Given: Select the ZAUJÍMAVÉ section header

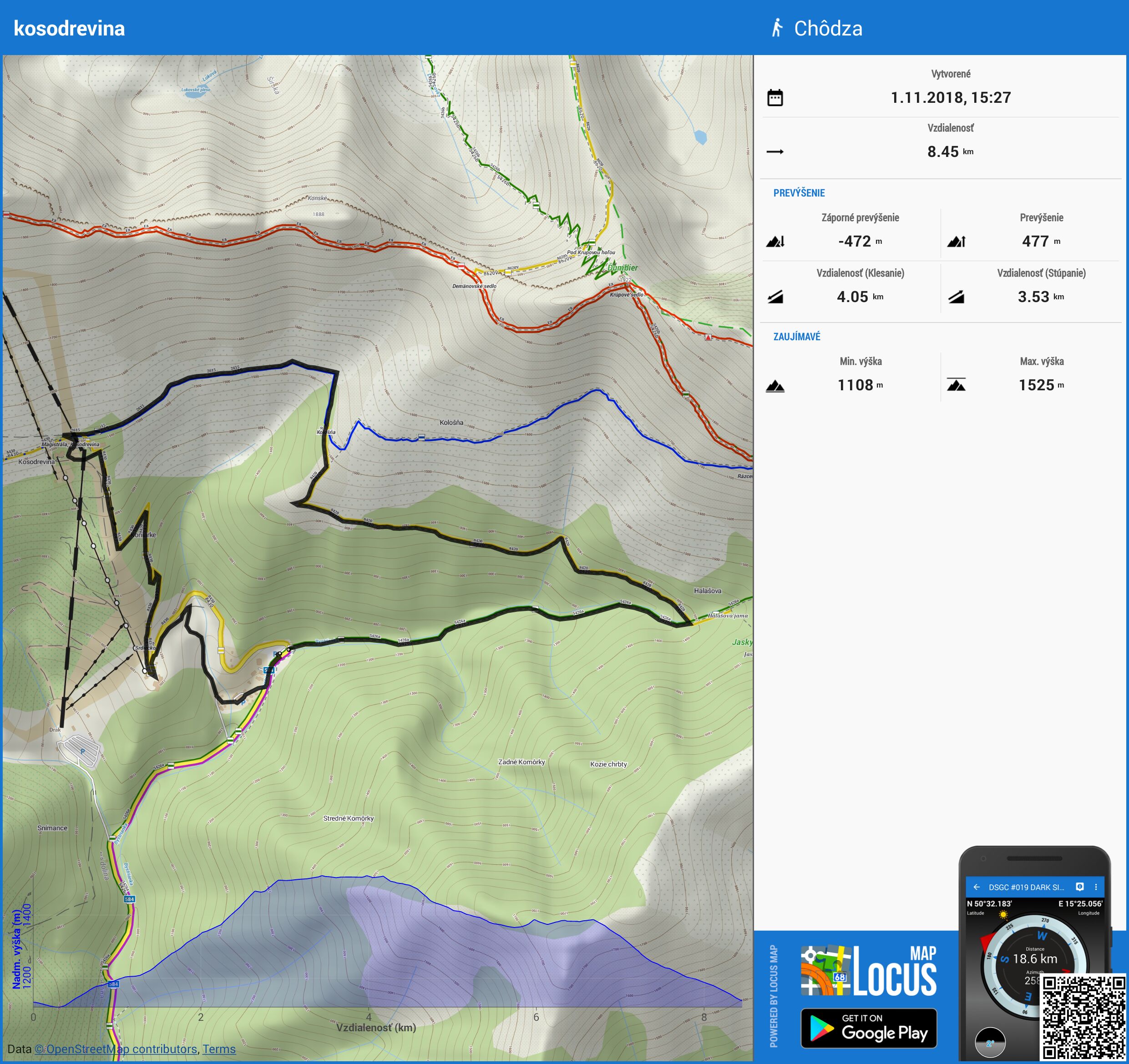Looking at the screenshot, I should click(x=796, y=337).
